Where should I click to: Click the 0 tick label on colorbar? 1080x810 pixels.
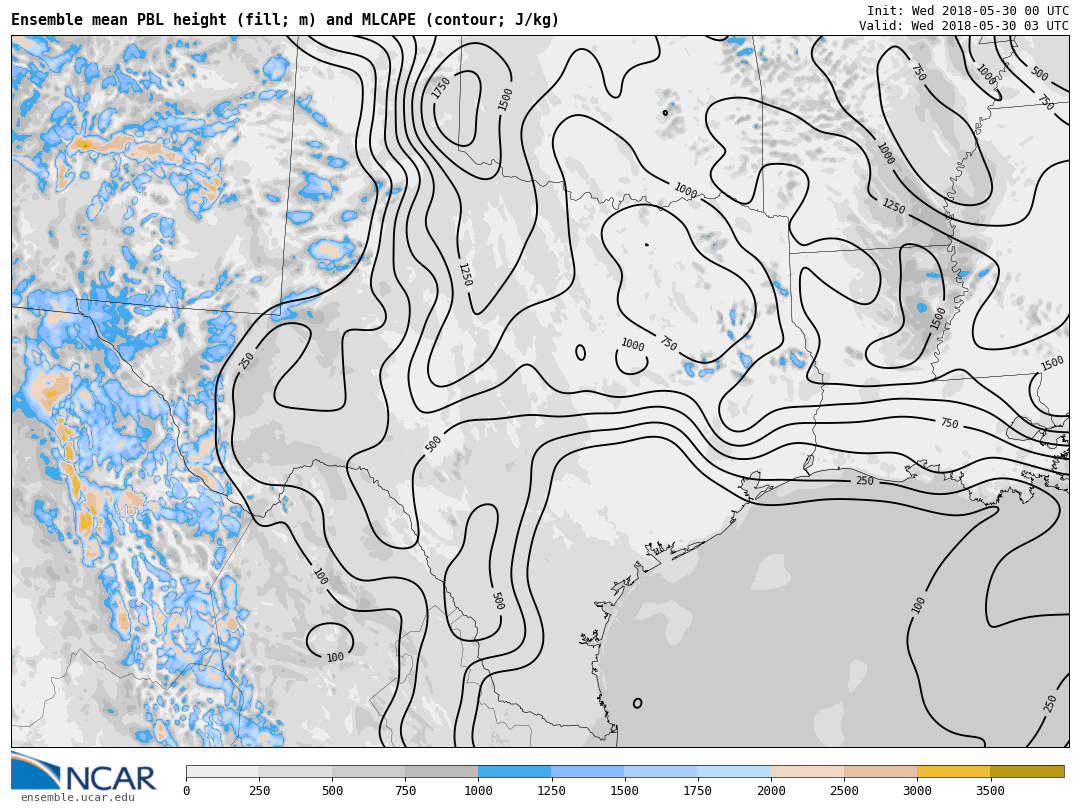click(x=186, y=791)
